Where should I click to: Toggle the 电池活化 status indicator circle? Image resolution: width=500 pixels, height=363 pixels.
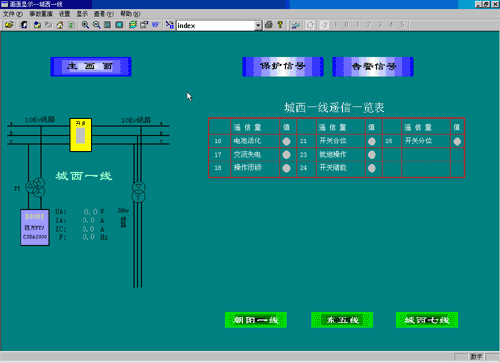(286, 141)
